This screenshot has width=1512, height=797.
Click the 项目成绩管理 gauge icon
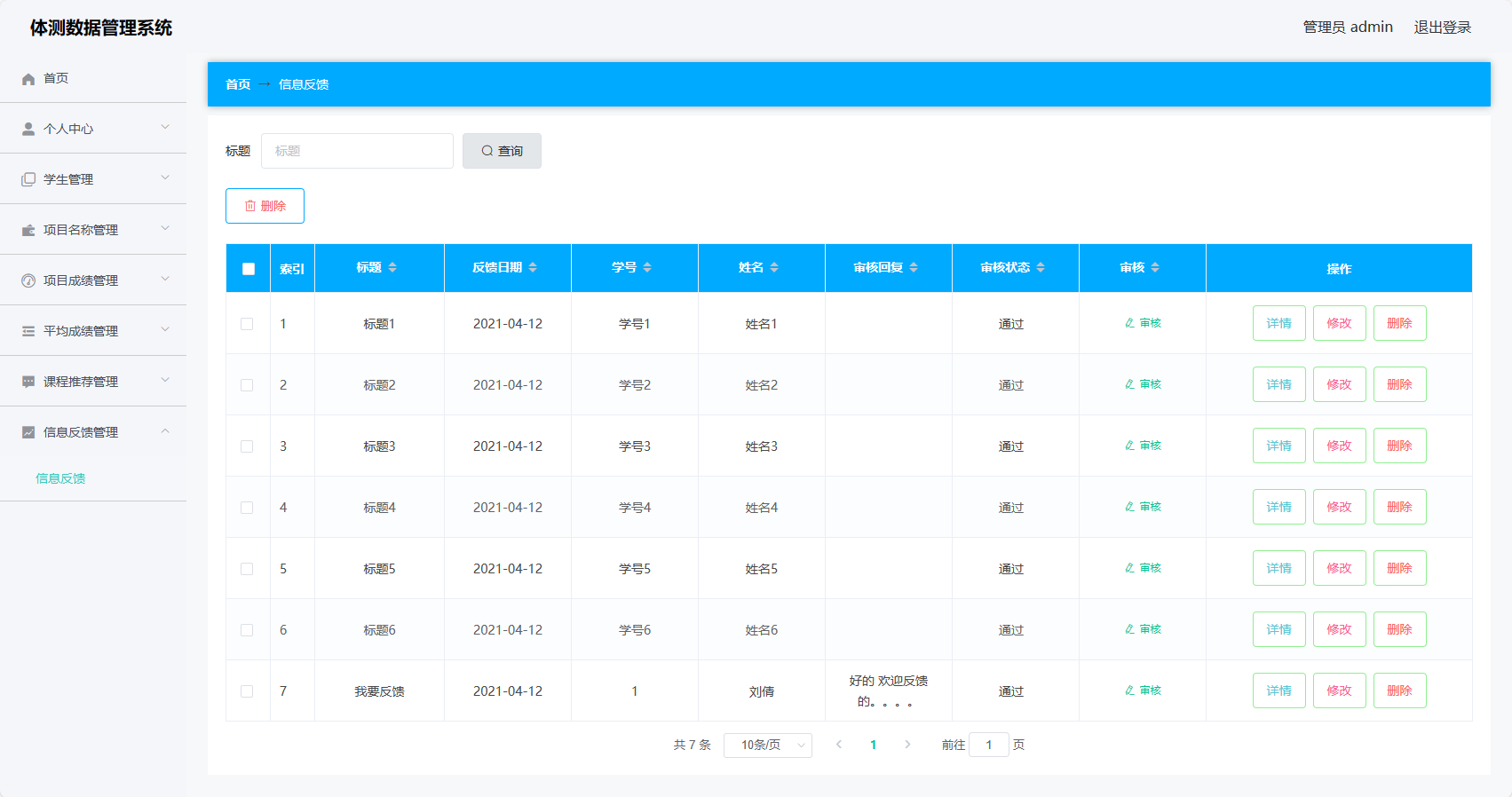coord(28,280)
